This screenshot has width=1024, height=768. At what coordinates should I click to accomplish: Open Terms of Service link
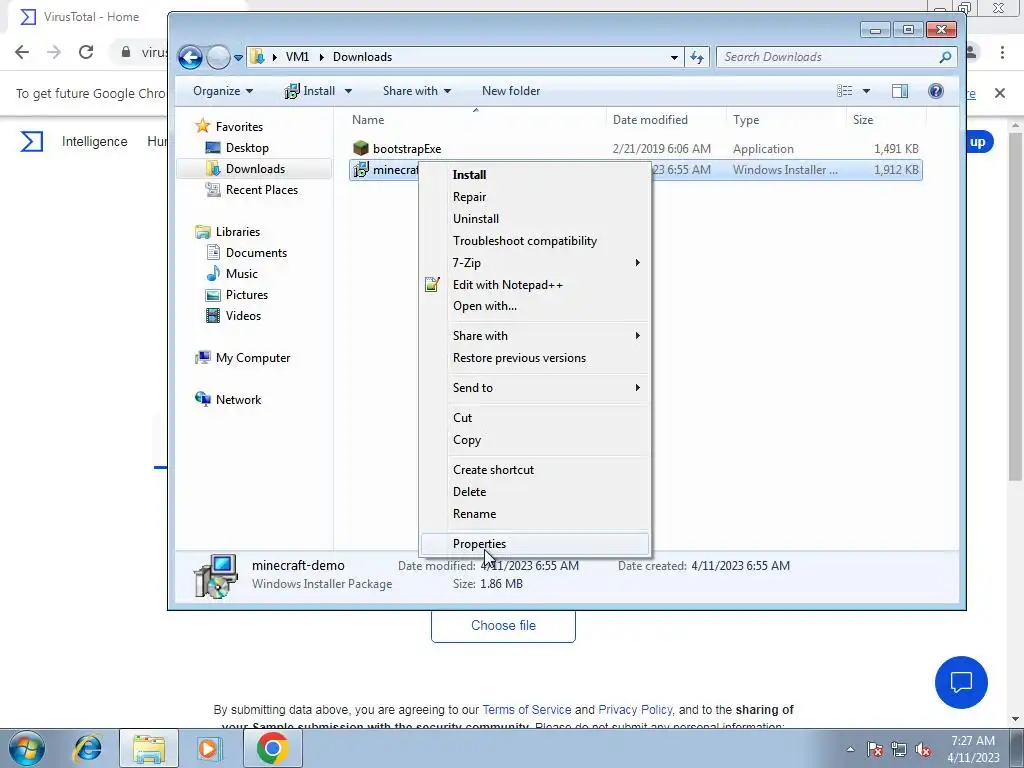point(526,710)
